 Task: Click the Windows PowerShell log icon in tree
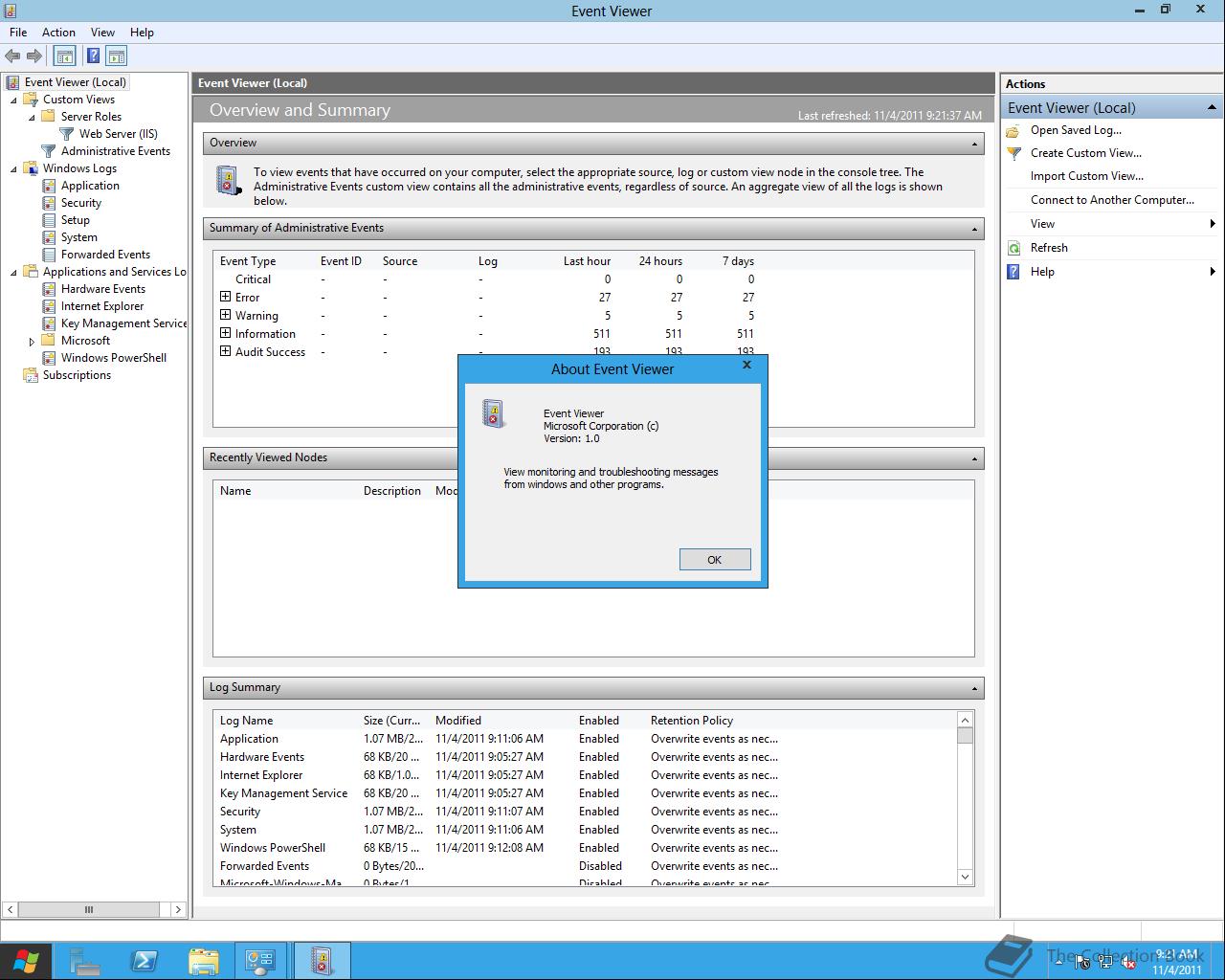coord(49,358)
